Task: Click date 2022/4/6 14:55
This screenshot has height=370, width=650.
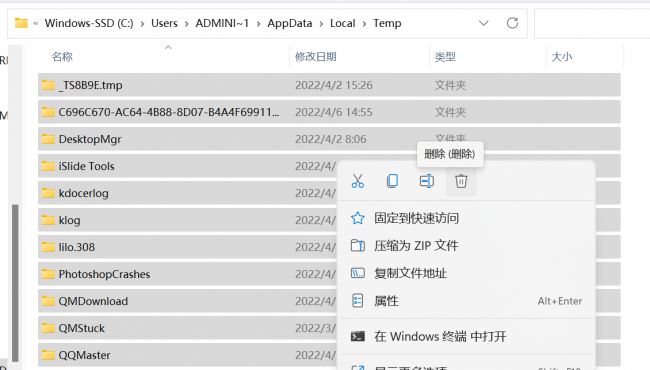Action: 334,112
